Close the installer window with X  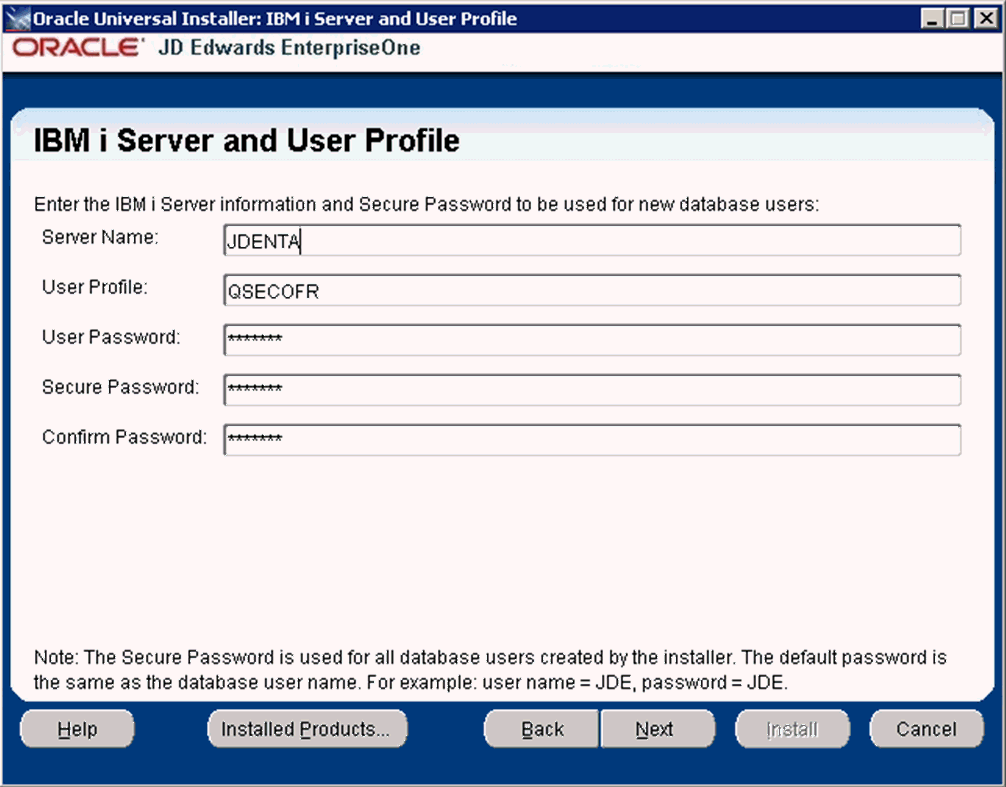tap(985, 19)
